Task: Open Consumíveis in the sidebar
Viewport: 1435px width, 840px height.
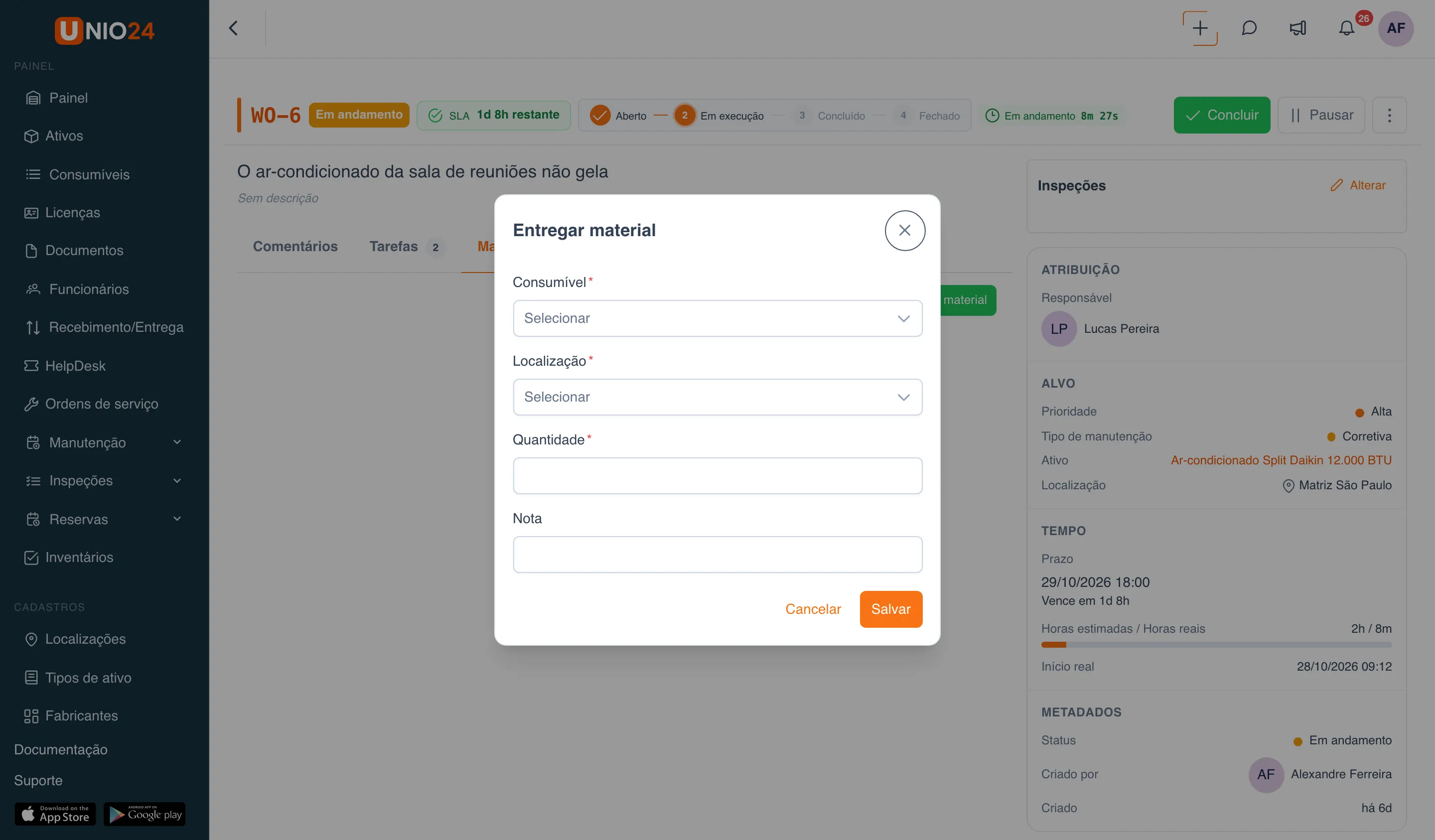Action: [x=77, y=174]
